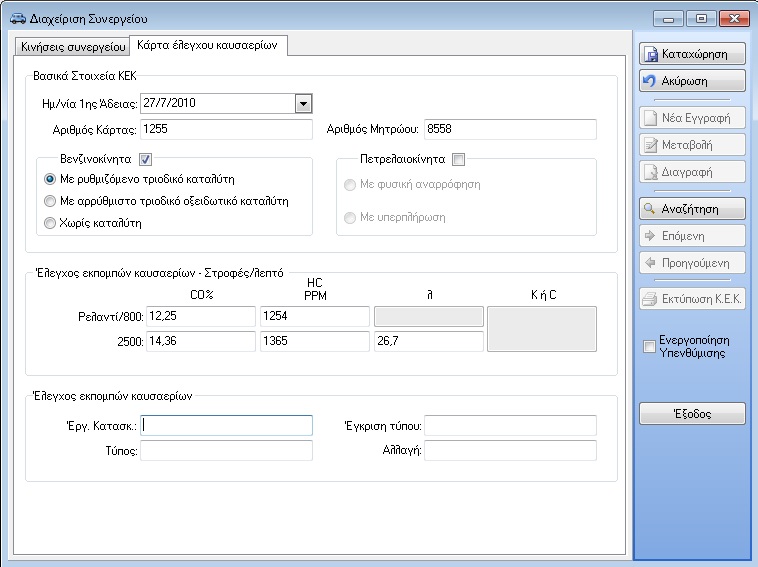Click in the Αριθμός Μητρώου field

coord(510,129)
